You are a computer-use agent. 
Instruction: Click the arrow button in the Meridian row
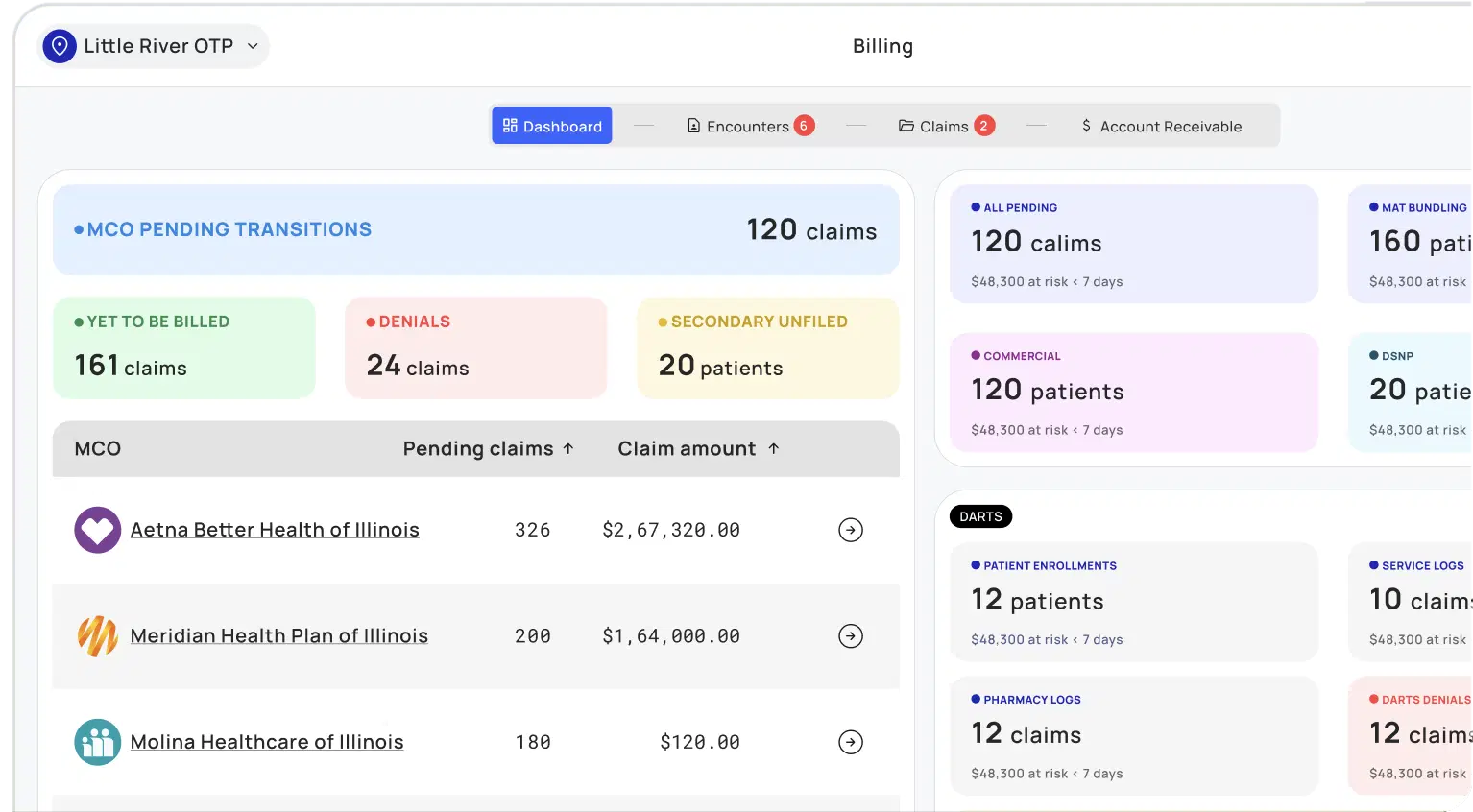pyautogui.click(x=851, y=635)
